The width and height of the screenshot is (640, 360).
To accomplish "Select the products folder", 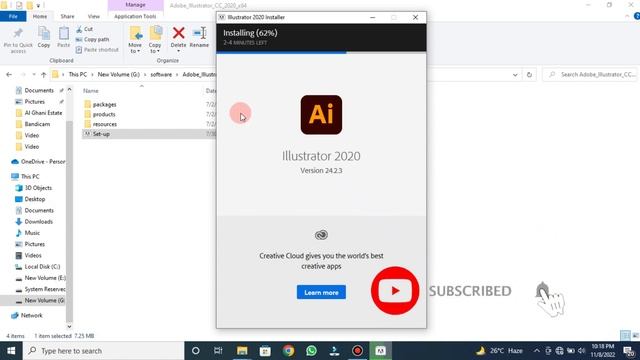I will (x=104, y=114).
